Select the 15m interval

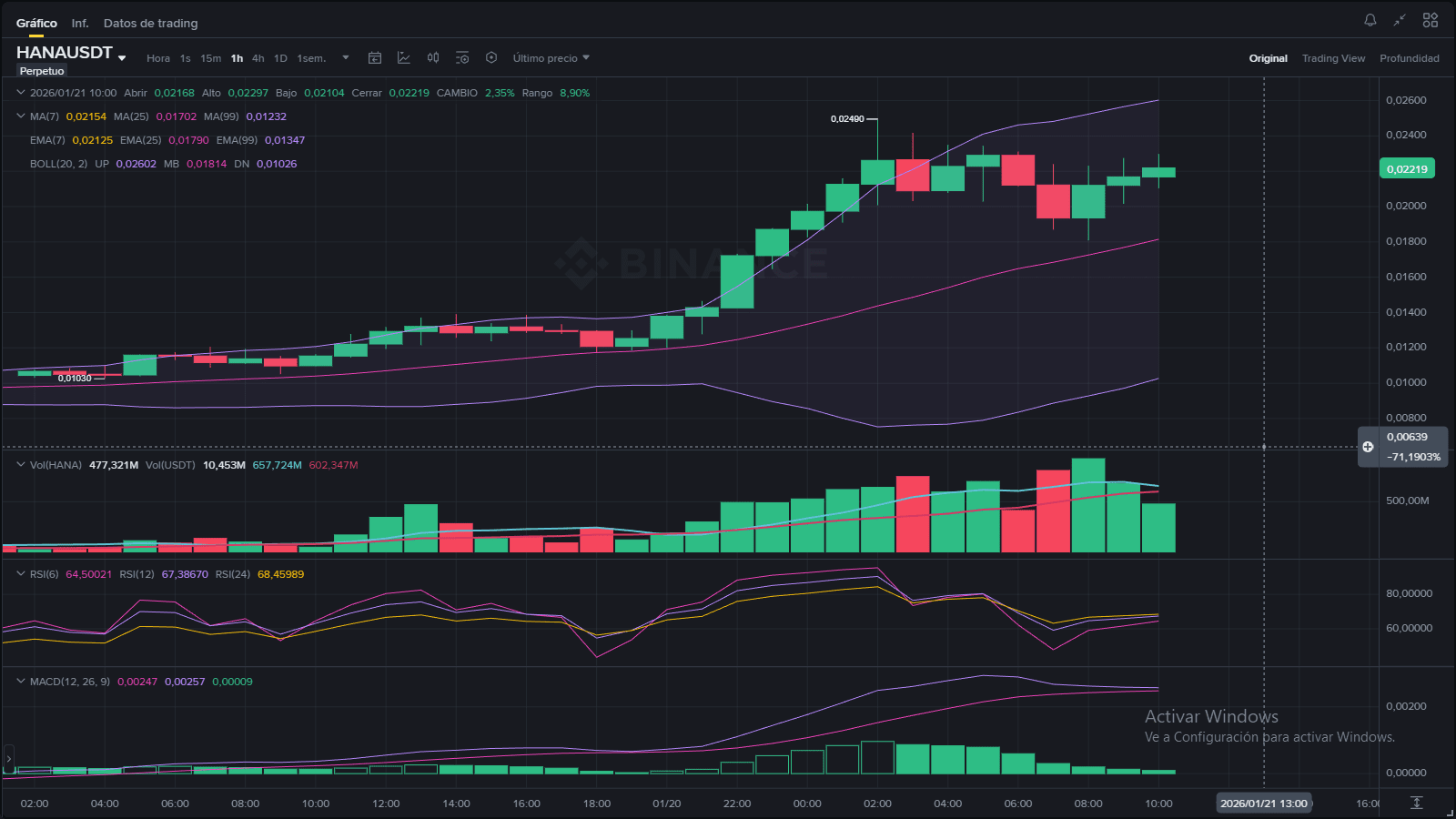pyautogui.click(x=211, y=58)
